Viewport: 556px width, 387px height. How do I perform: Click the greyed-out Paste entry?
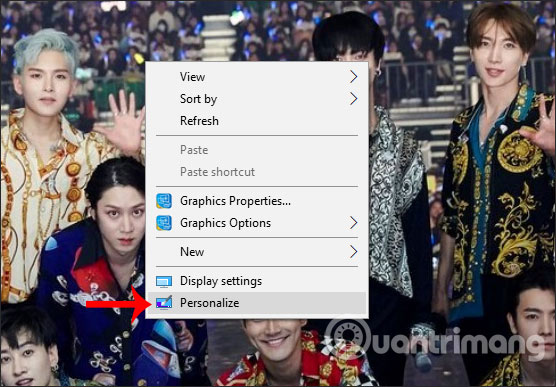pos(257,150)
